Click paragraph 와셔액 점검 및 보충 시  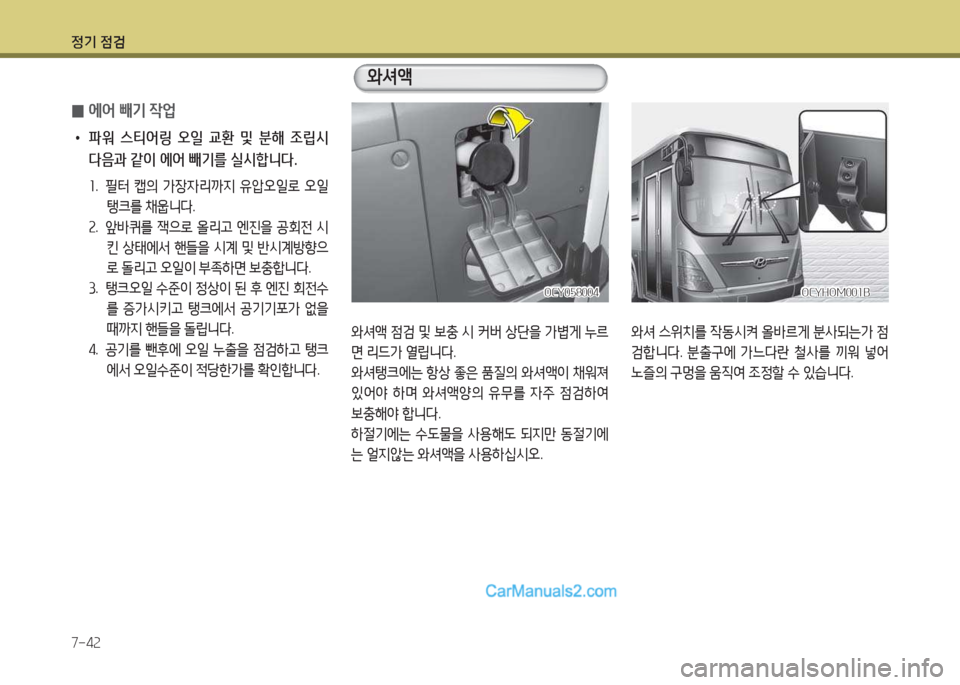pos(480,342)
